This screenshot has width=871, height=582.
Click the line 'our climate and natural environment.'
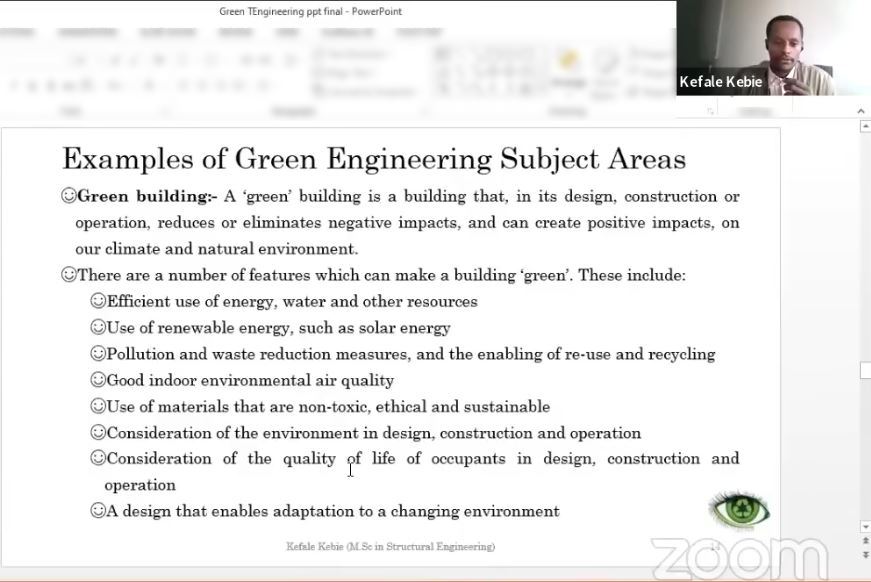tap(217, 248)
